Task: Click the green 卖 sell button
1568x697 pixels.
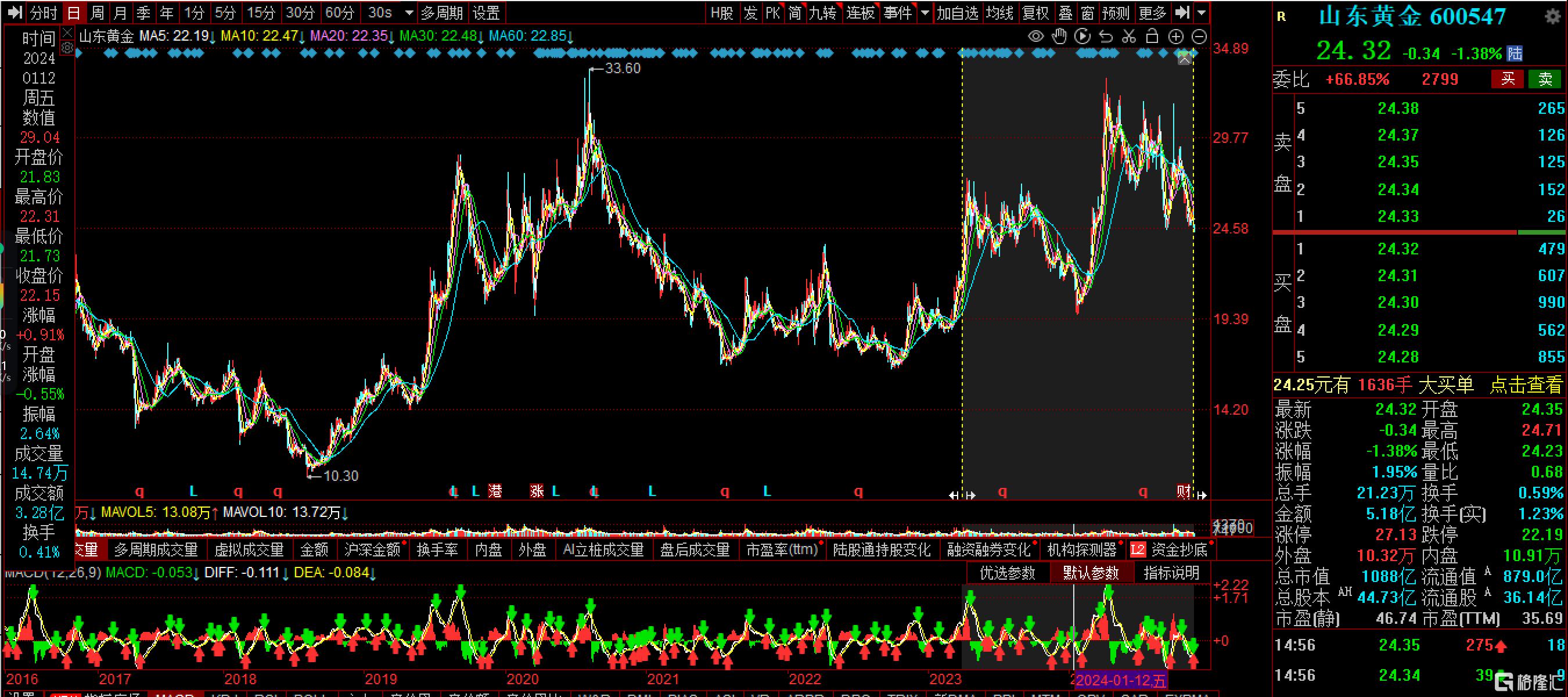Action: point(1545,79)
